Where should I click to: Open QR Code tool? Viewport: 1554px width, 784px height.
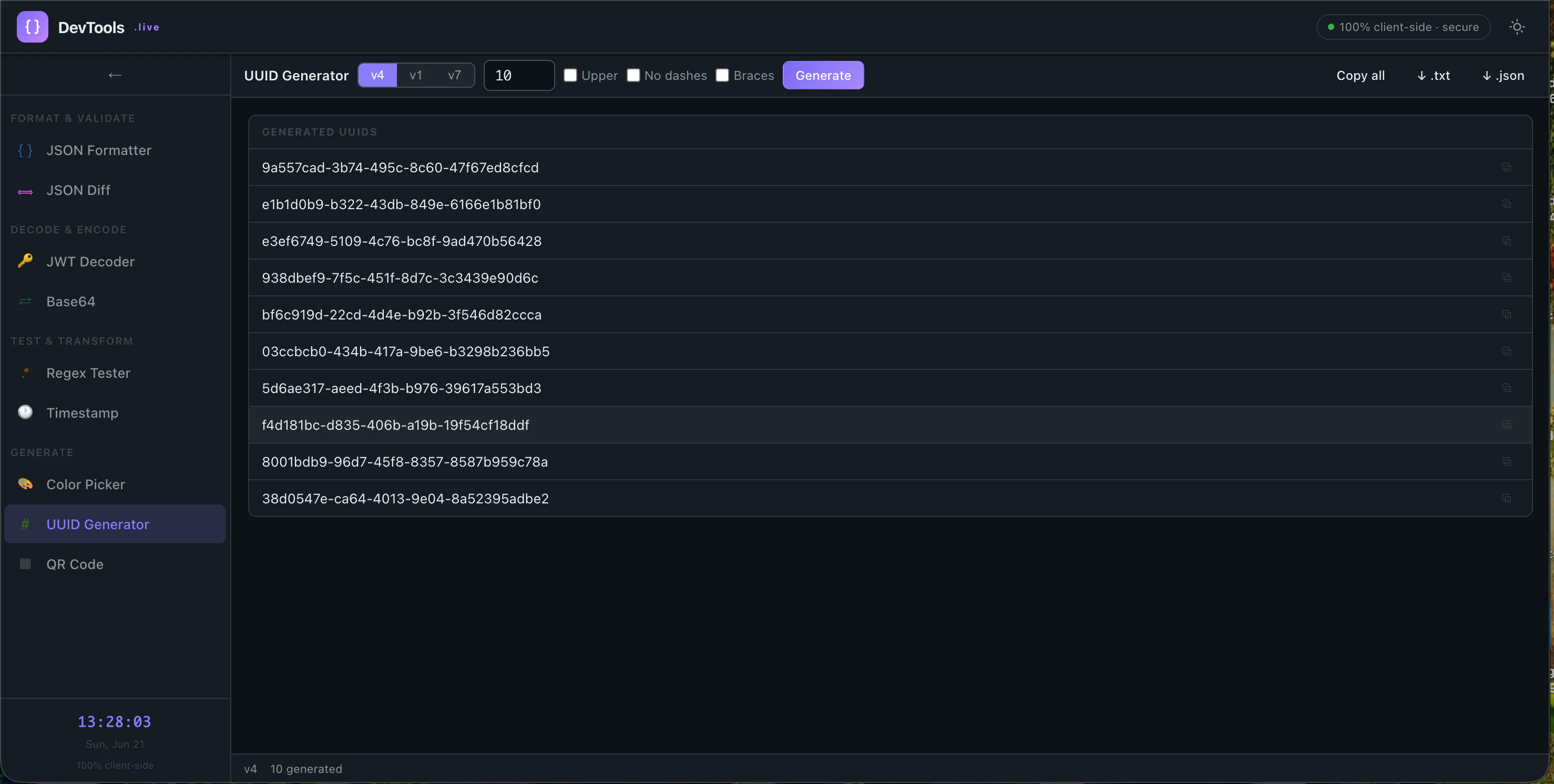tap(115, 564)
